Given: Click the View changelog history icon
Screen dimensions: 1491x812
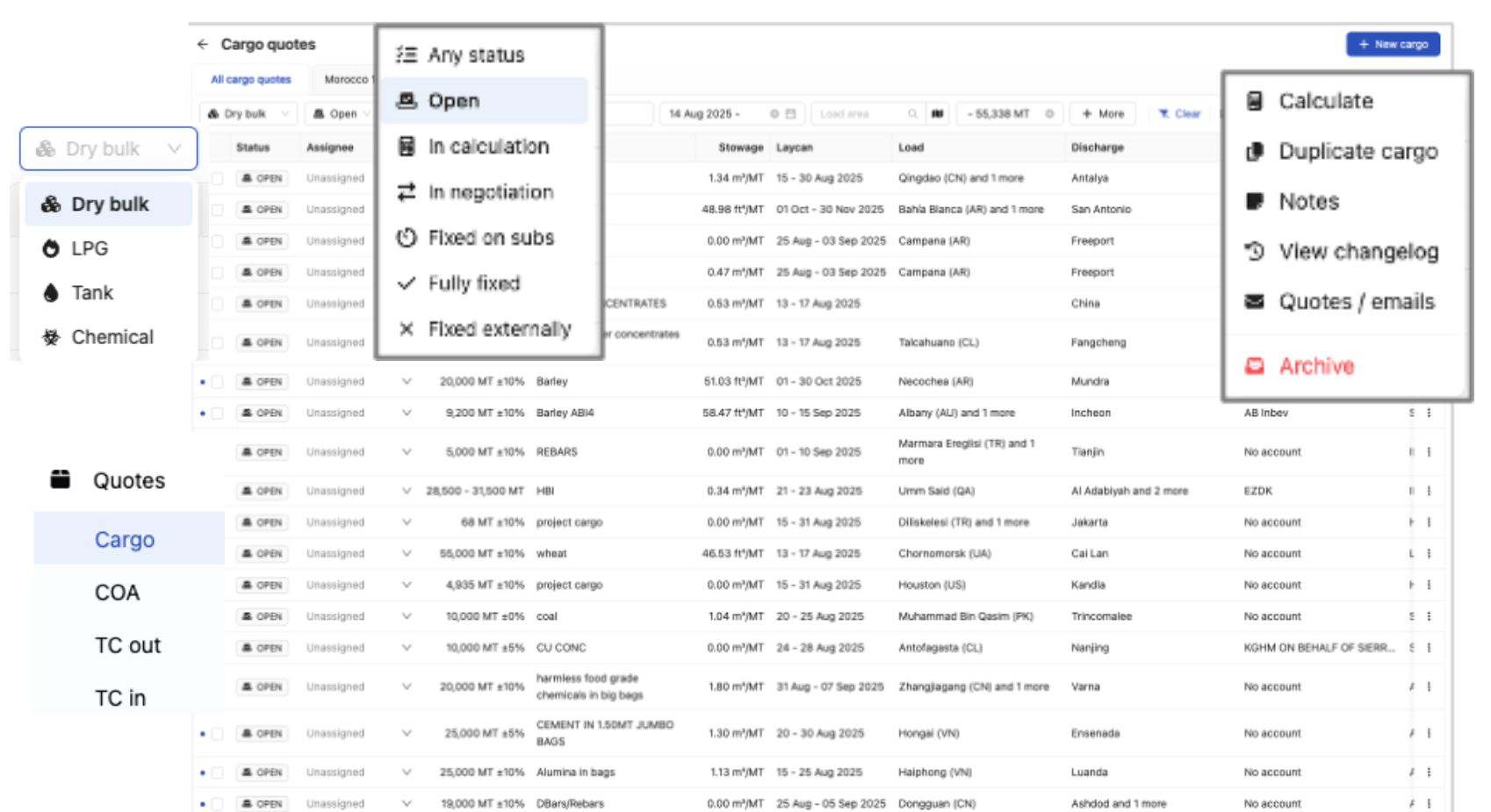Looking at the screenshot, I should pyautogui.click(x=1256, y=252).
